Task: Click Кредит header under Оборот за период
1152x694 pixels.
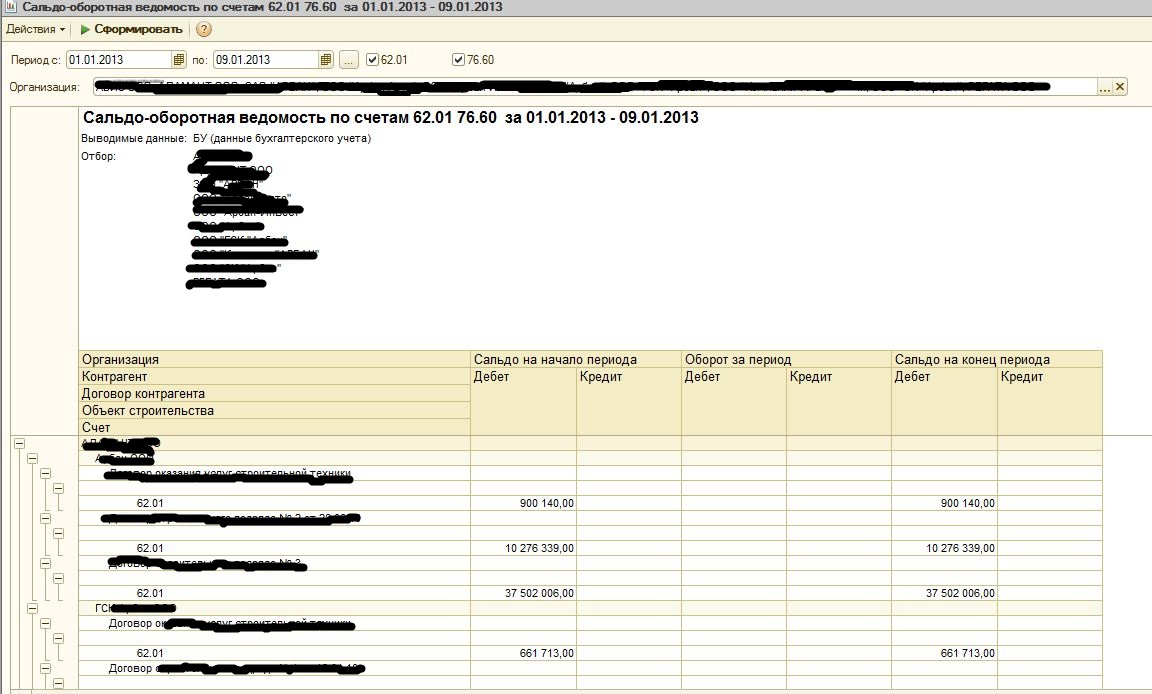Action: tap(838, 401)
